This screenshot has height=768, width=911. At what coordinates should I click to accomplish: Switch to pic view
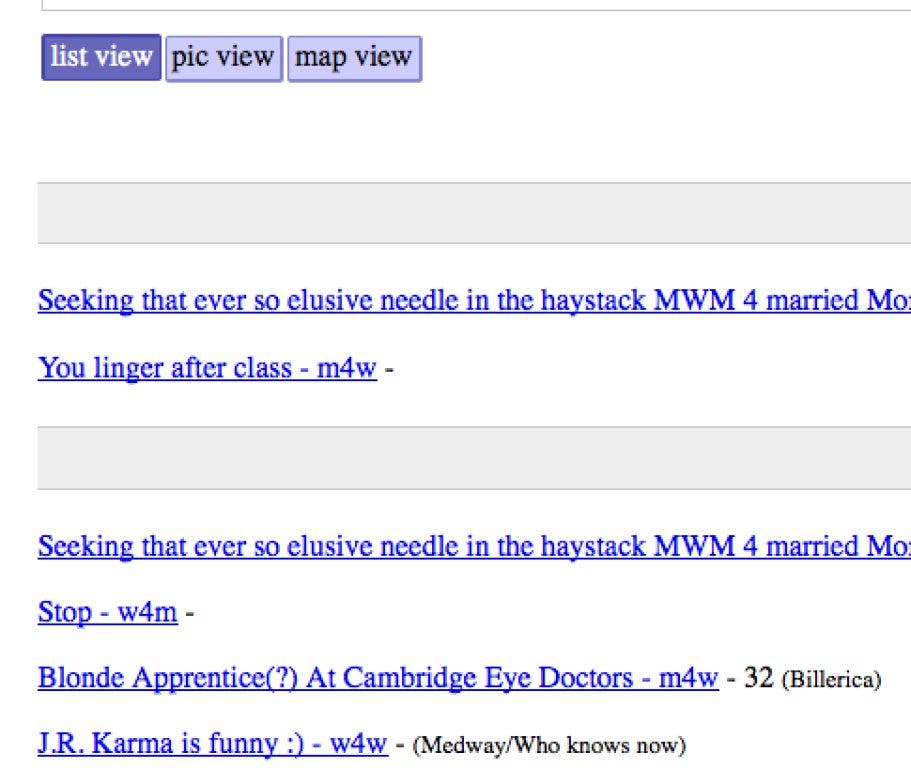223,57
